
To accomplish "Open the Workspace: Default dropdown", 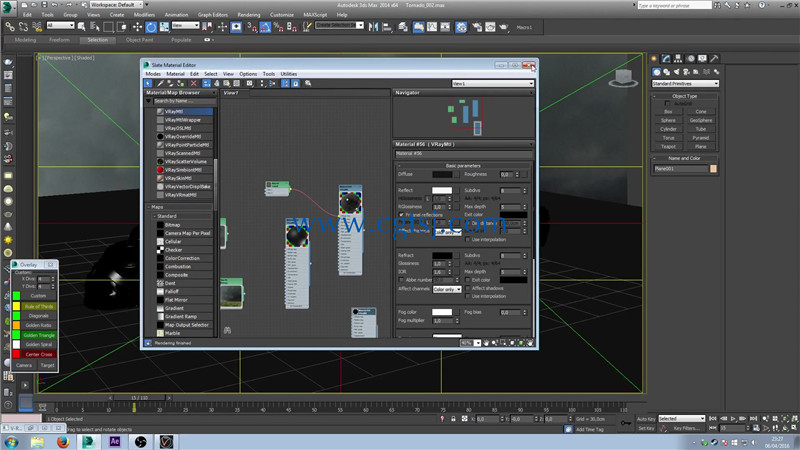I will 116,5.
